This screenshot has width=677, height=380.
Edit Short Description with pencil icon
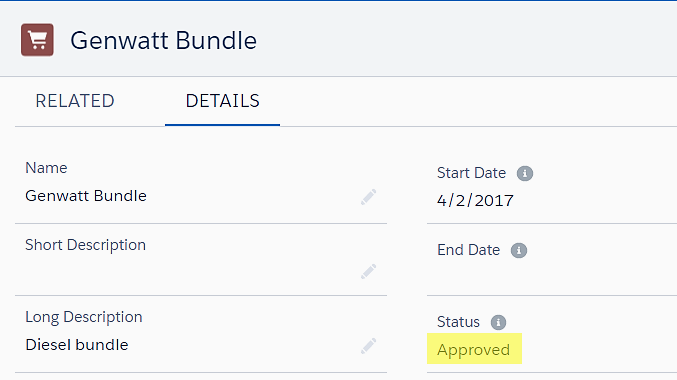coord(368,272)
